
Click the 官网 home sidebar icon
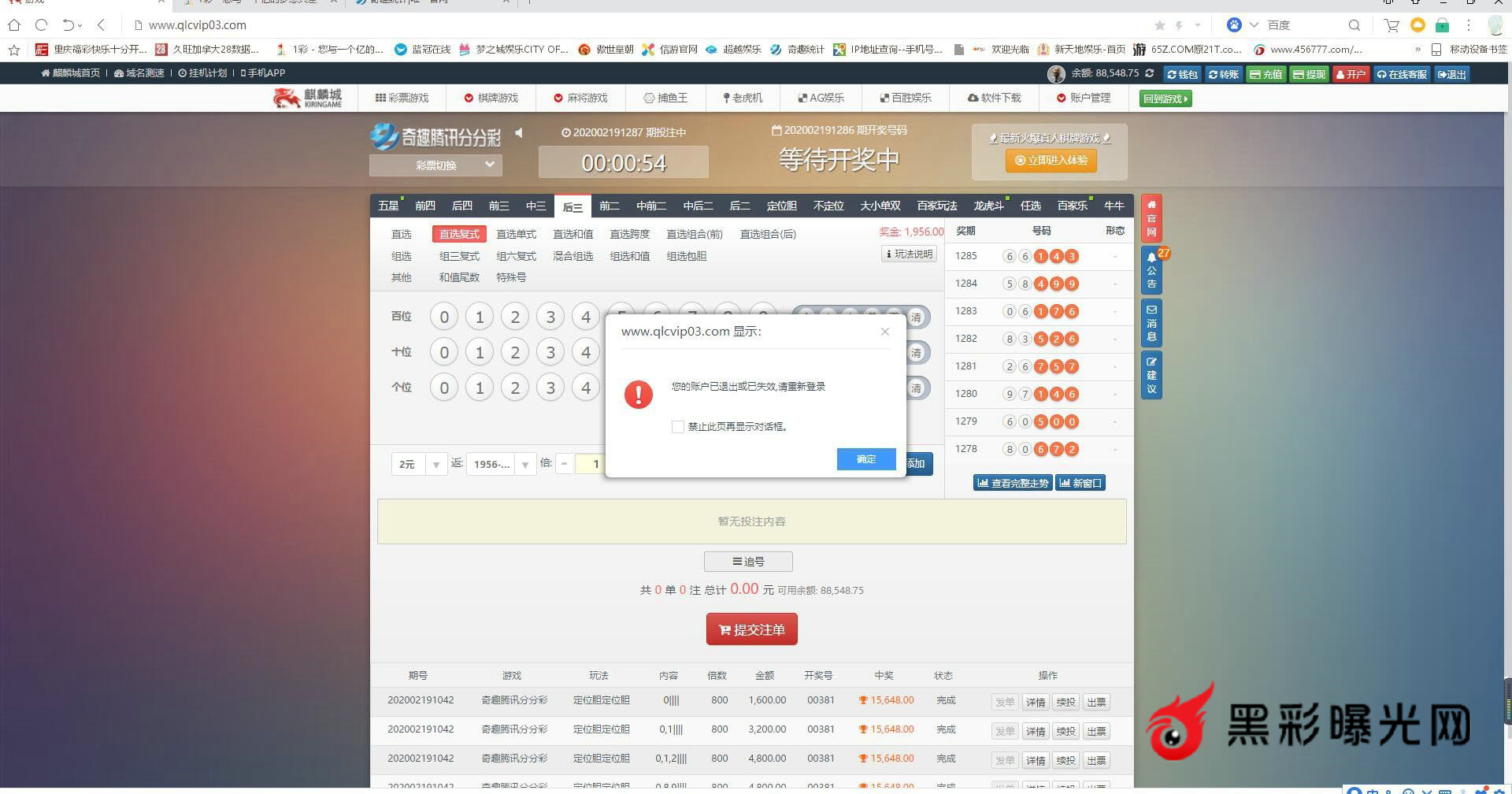point(1151,218)
